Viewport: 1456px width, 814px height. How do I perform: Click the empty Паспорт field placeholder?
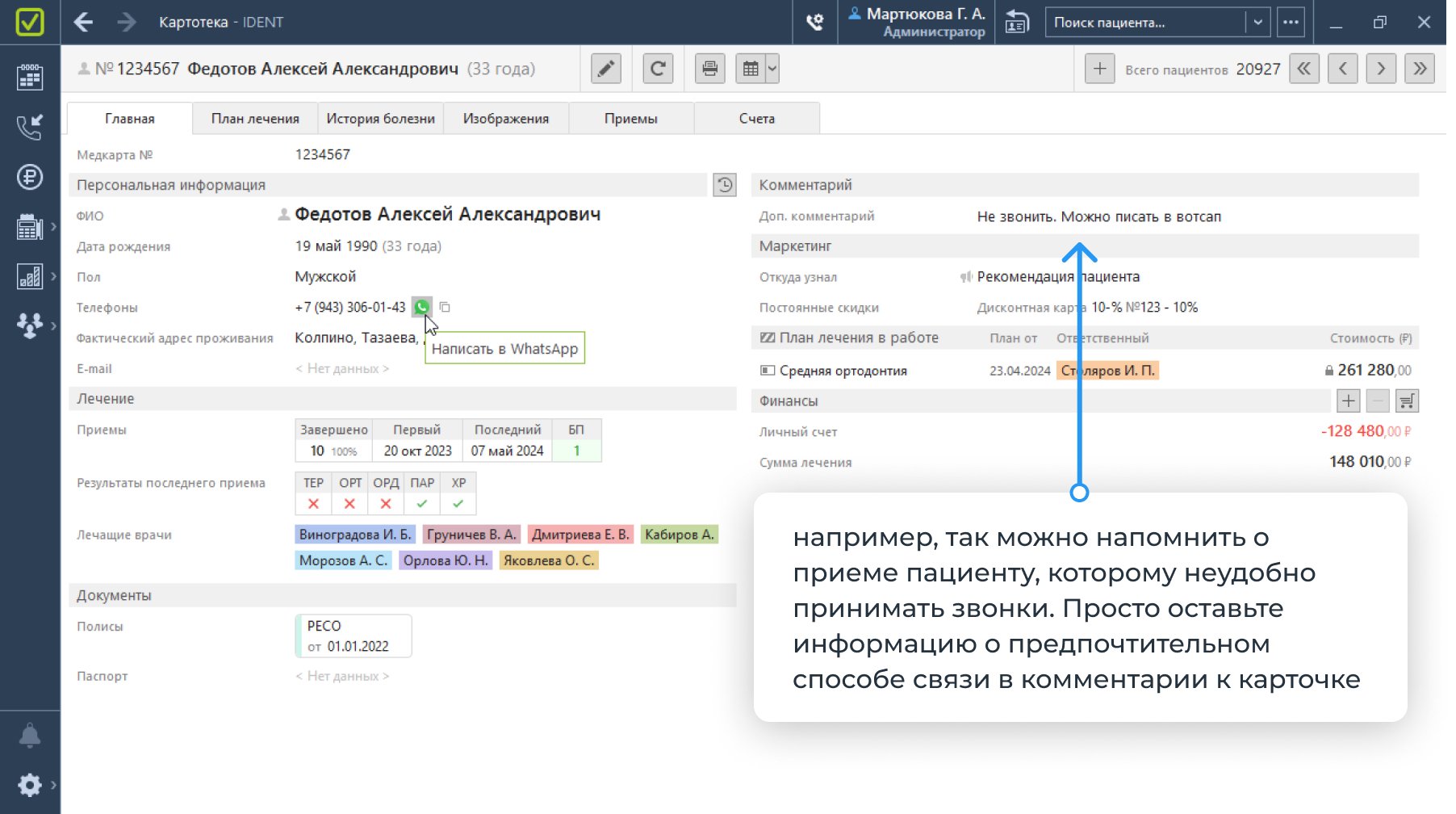[342, 676]
